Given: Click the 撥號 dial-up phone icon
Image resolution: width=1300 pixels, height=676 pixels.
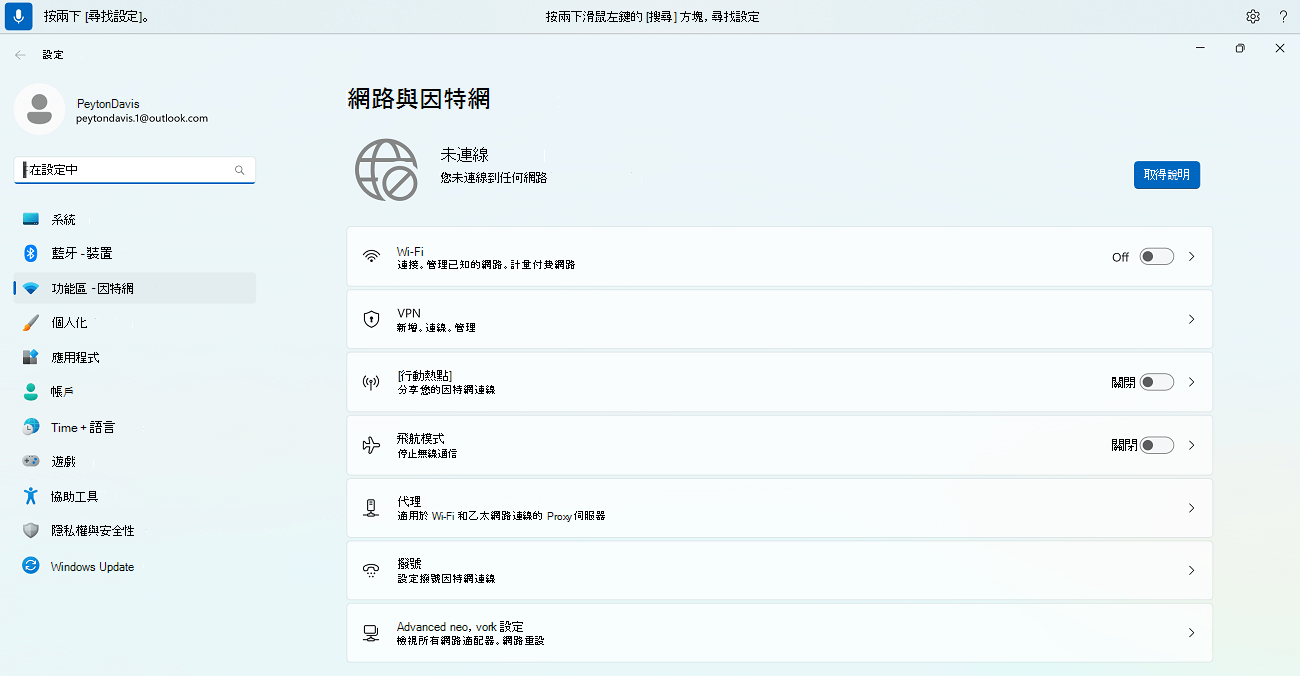Looking at the screenshot, I should point(371,570).
